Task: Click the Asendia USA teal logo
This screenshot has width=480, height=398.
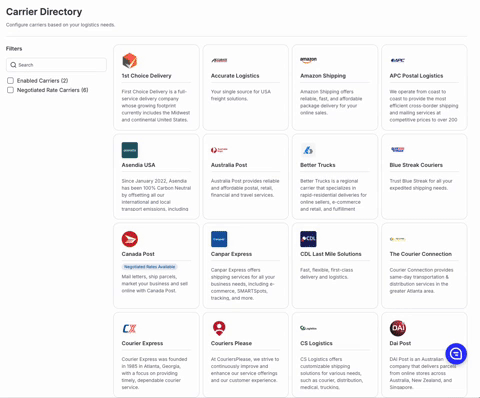Action: click(130, 150)
